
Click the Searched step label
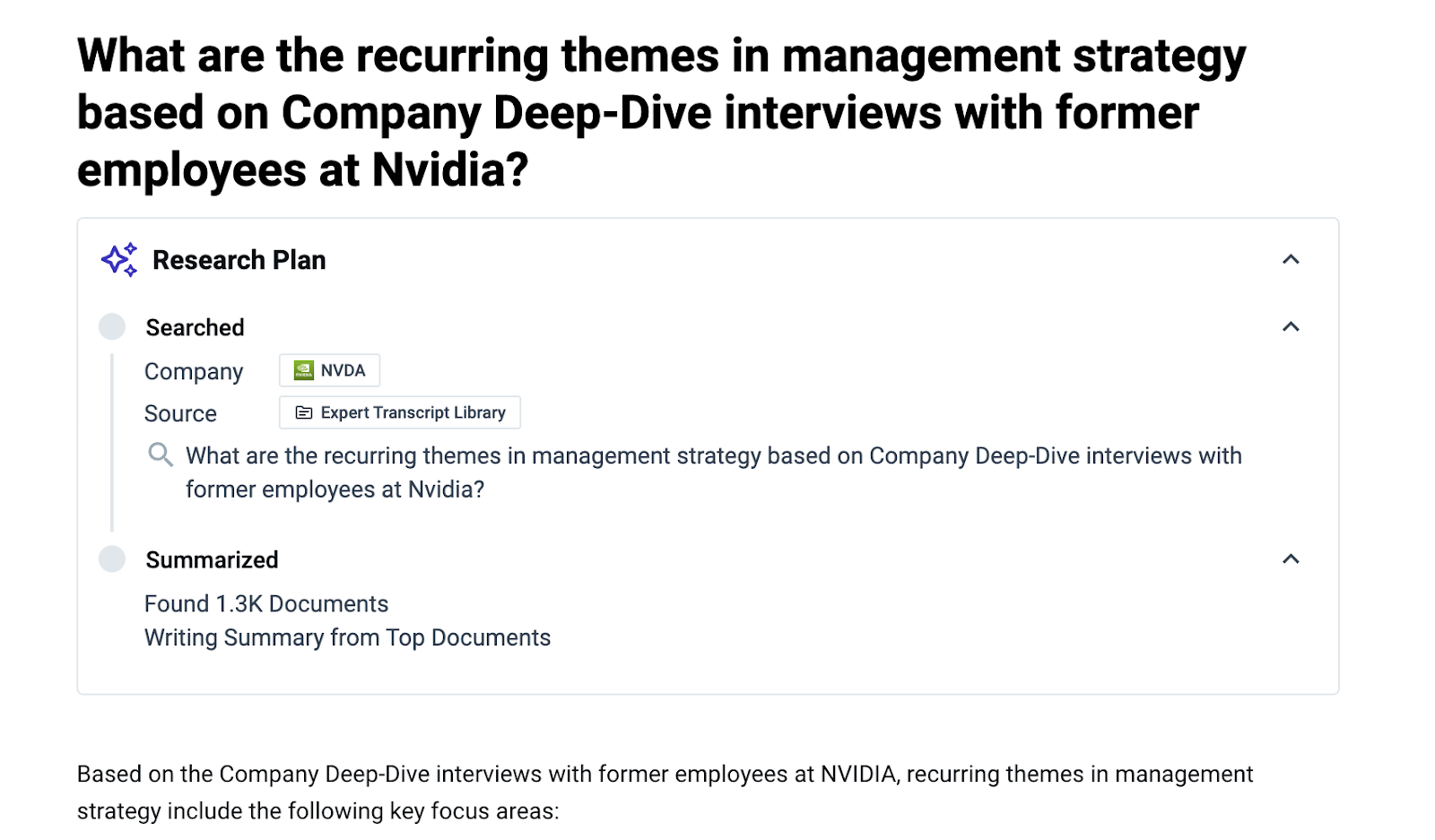195,328
